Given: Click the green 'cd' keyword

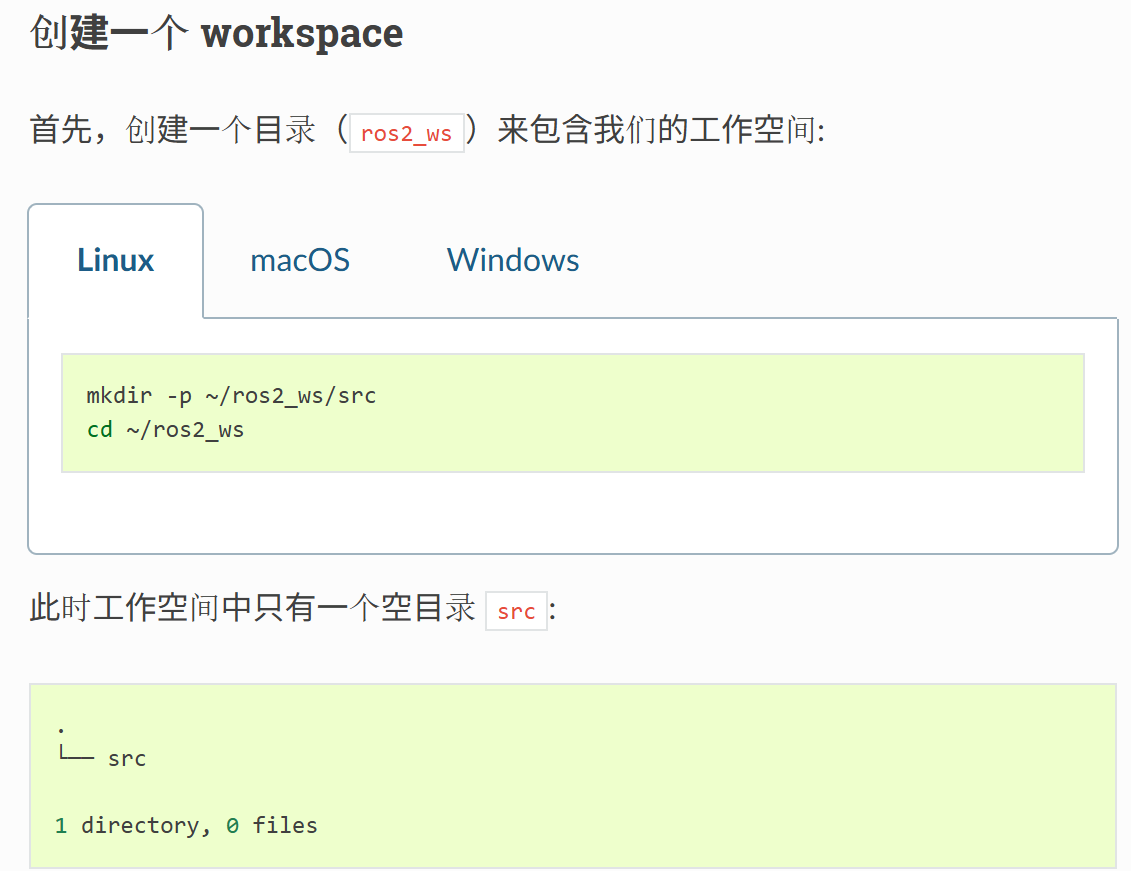Looking at the screenshot, I should (99, 430).
